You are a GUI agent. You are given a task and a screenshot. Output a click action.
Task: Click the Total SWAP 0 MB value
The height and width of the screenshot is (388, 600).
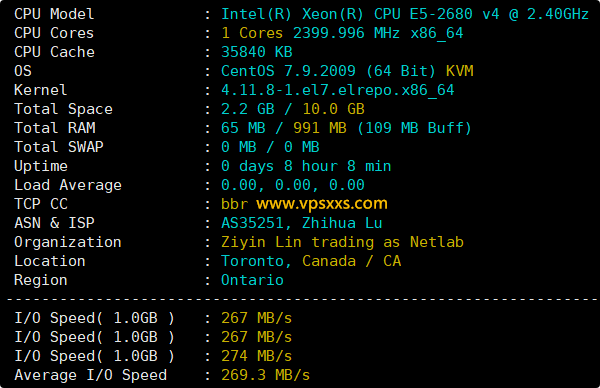tap(270, 147)
